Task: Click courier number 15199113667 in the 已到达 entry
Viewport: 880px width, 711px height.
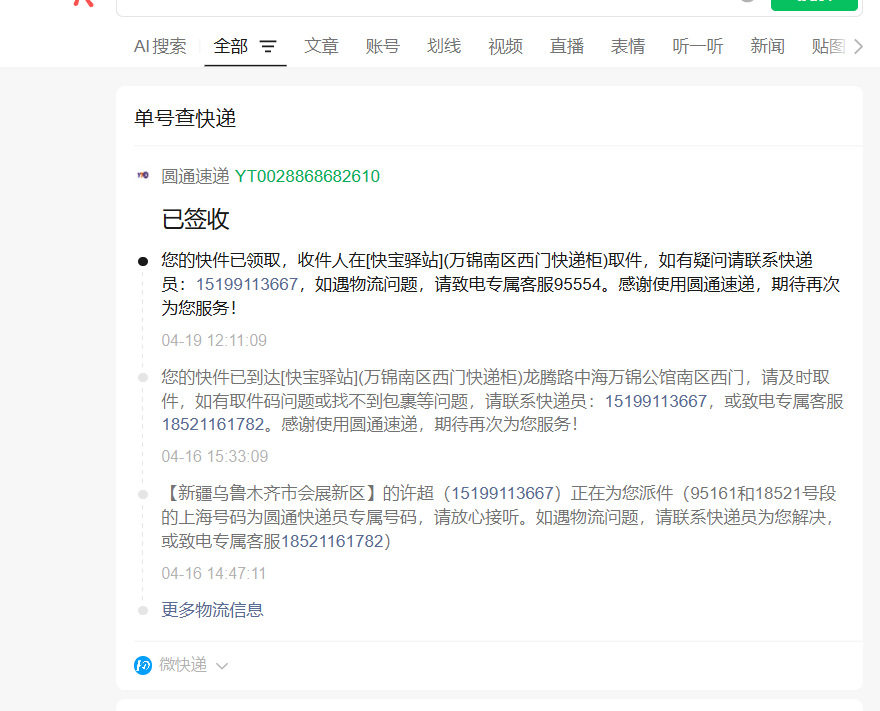Action: 656,401
